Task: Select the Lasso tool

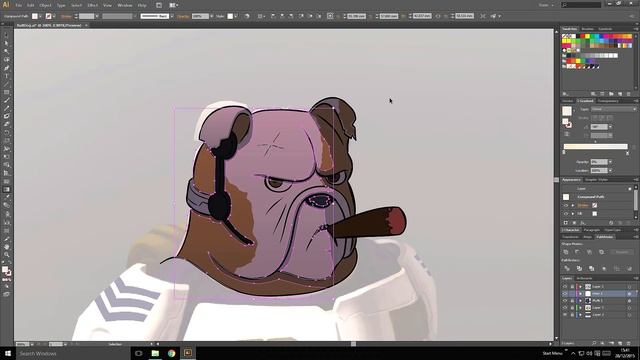Action: [x=7, y=60]
